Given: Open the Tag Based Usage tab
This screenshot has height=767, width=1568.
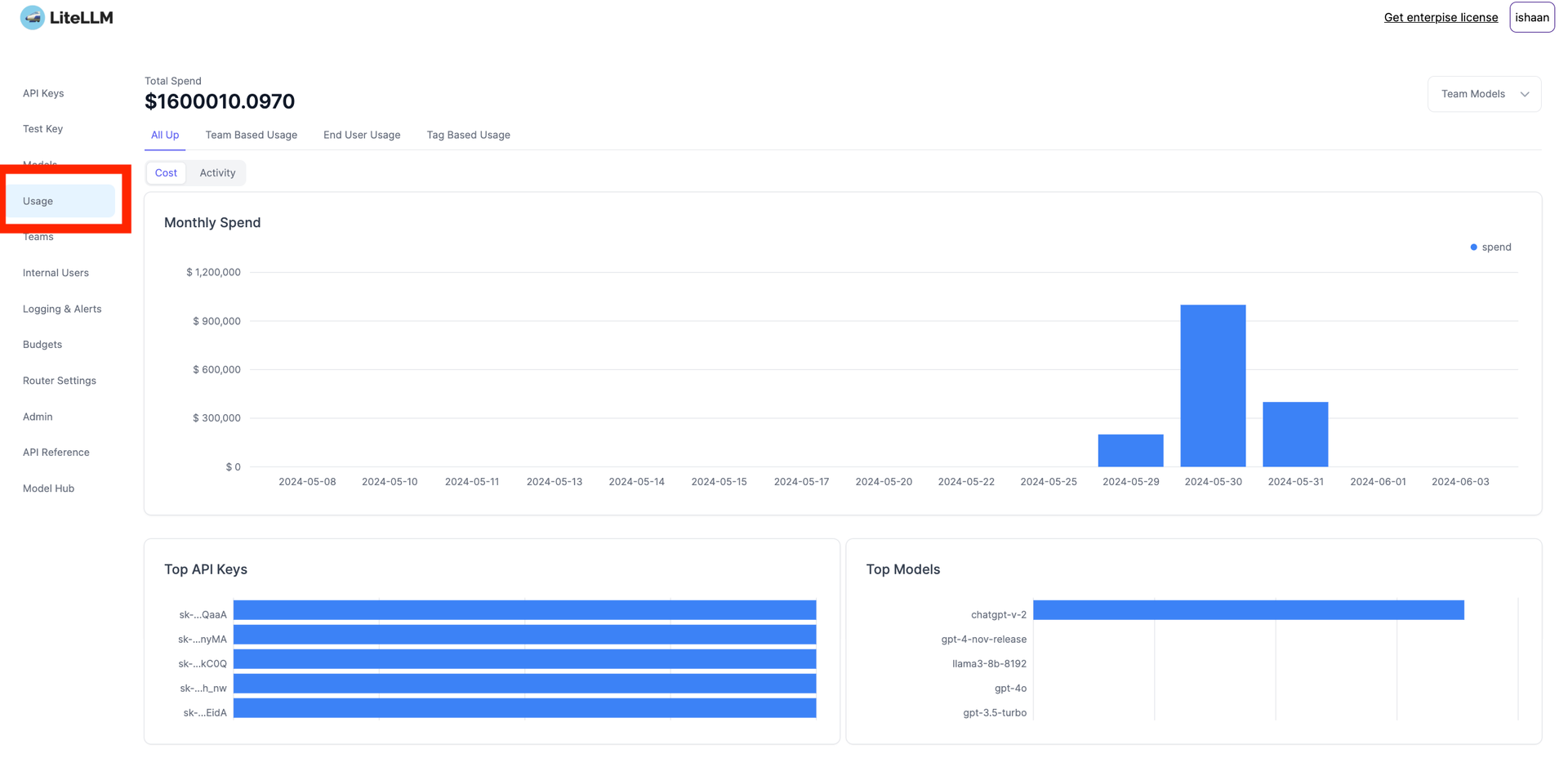Looking at the screenshot, I should click(x=468, y=135).
